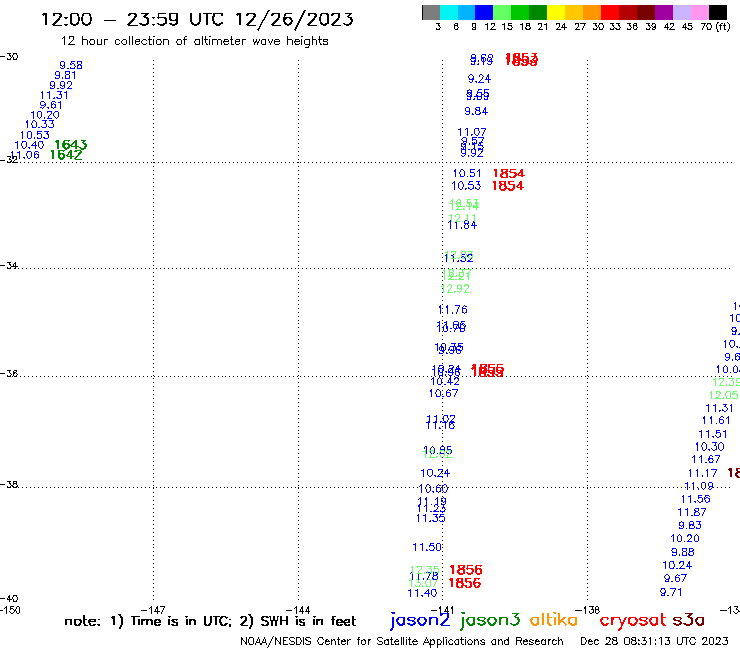This screenshot has height=650, width=740.
Task: Click the '-34' latitude axis label
Action: click(x=9, y=265)
